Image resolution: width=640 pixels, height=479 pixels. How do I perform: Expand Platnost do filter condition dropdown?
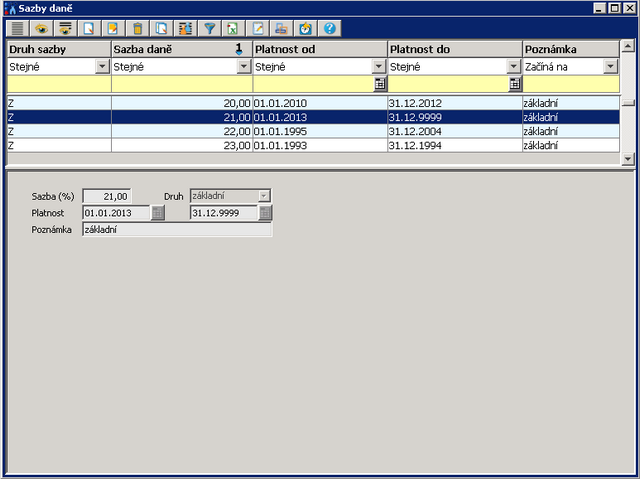coord(515,67)
